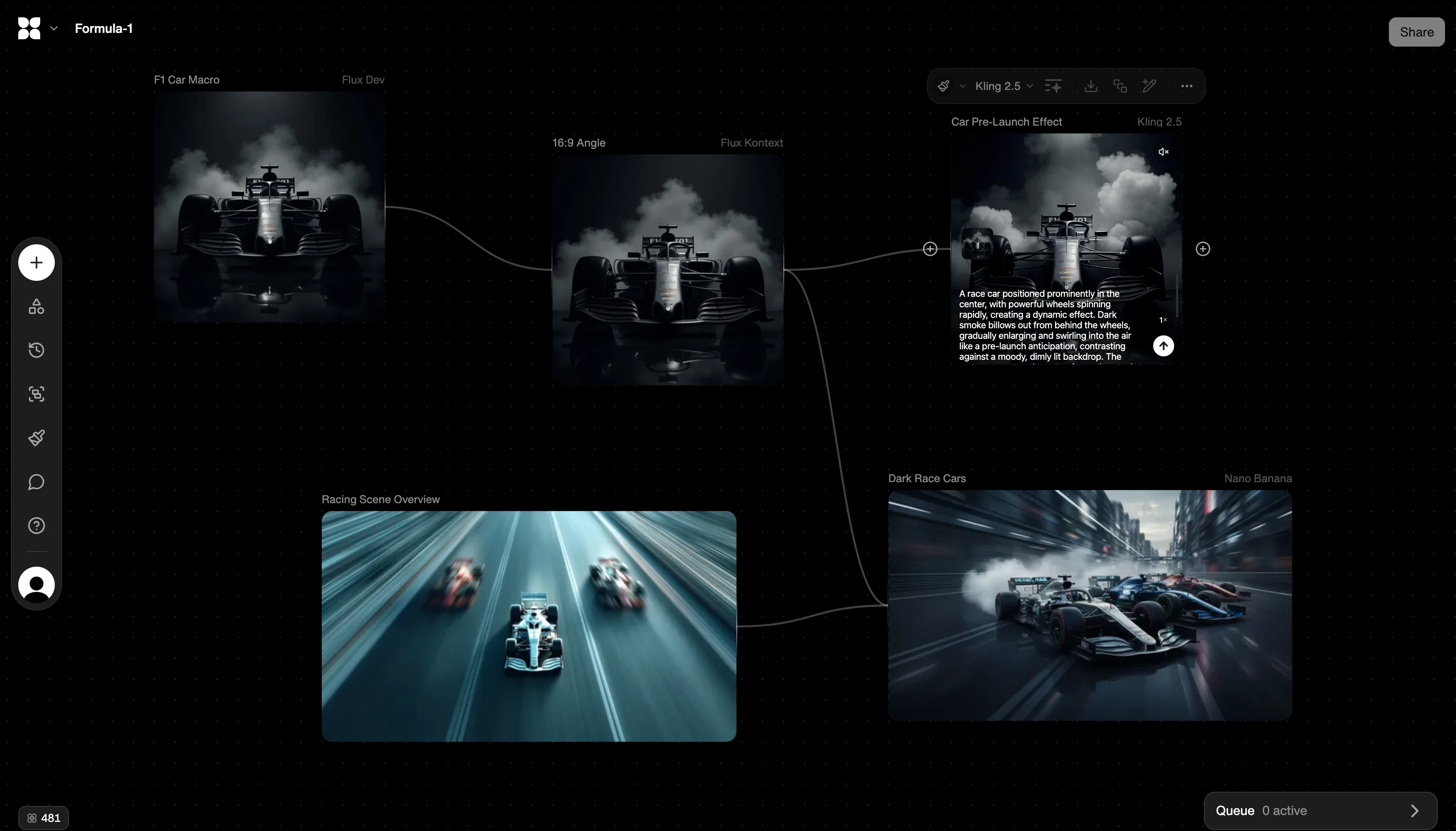Click the frame capture icon in sidebar

pyautogui.click(x=36, y=394)
